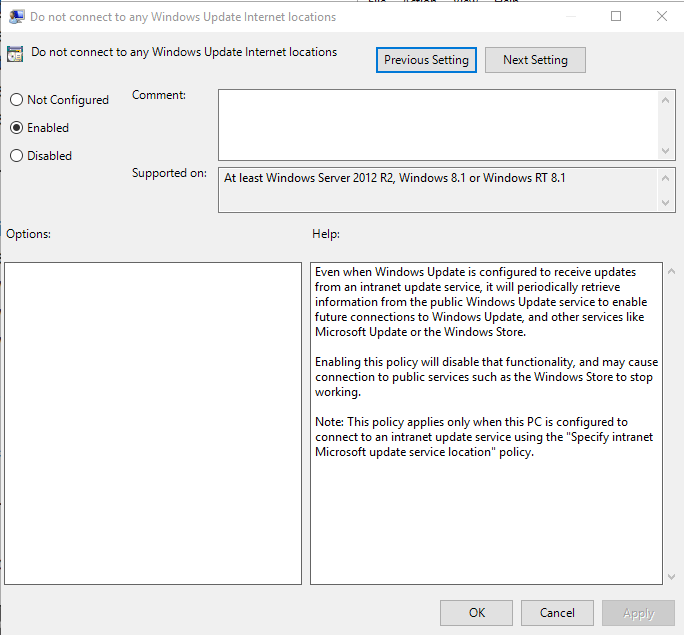The height and width of the screenshot is (635, 684).
Task: Click the 'Note: This policy applies only' paragraph
Action: [x=484, y=437]
